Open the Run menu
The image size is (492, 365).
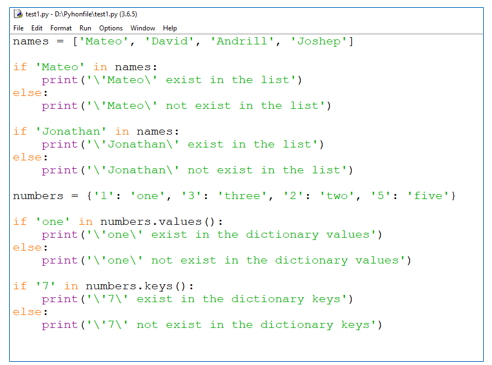coord(85,28)
